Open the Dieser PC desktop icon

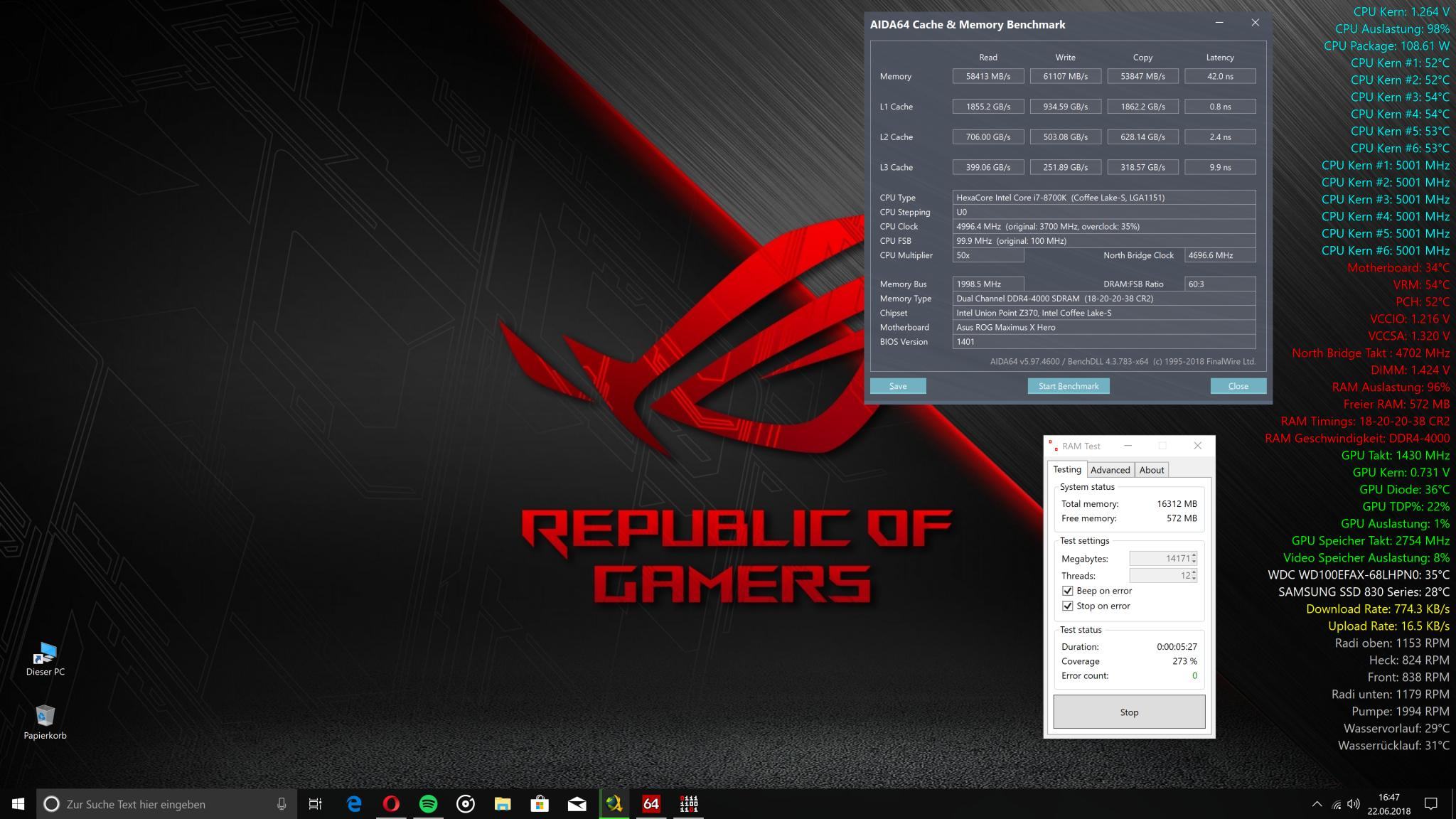pyautogui.click(x=45, y=659)
